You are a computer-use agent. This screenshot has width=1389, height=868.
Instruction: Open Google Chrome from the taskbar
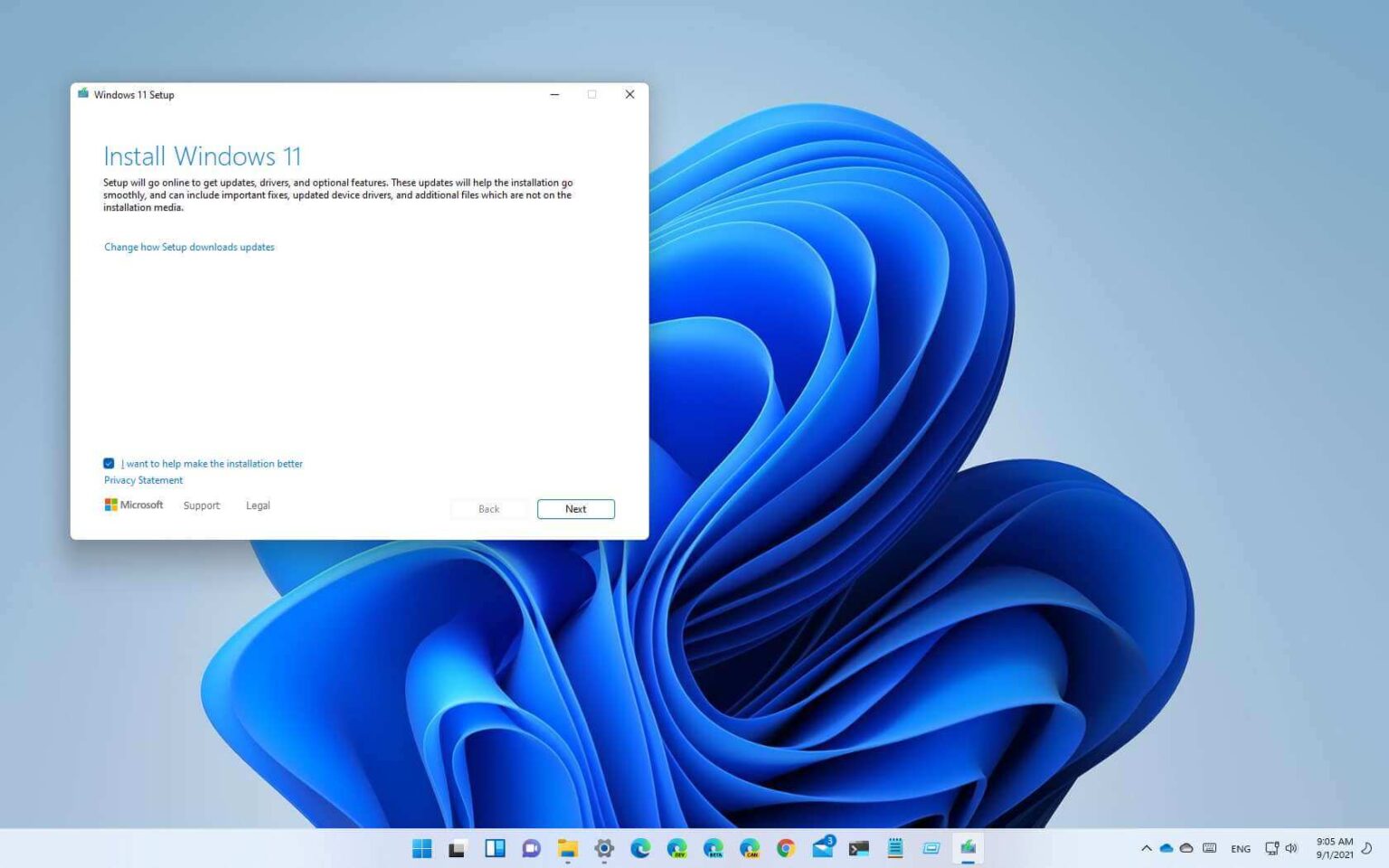[x=786, y=848]
